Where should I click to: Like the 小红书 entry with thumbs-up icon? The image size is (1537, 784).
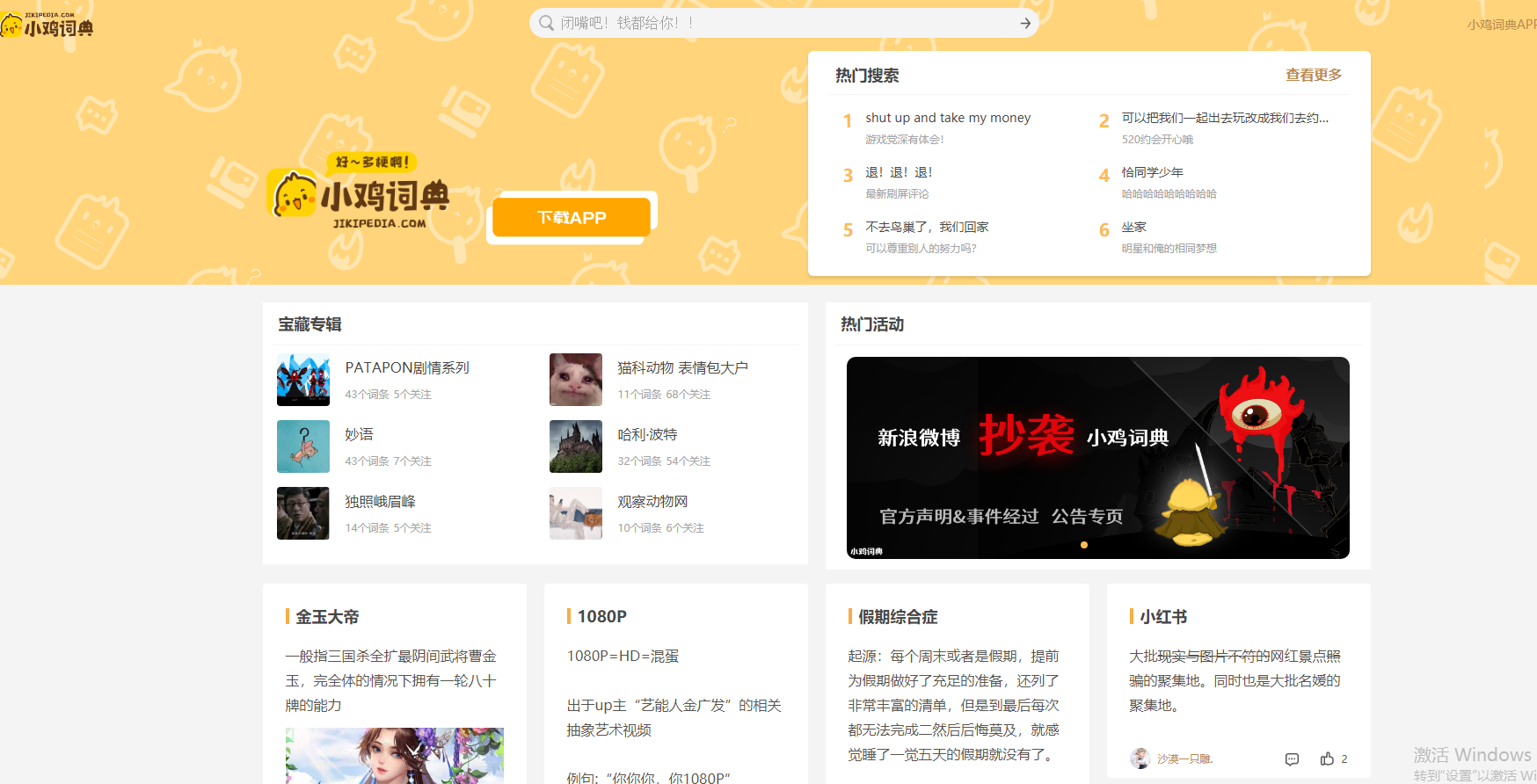1327,759
